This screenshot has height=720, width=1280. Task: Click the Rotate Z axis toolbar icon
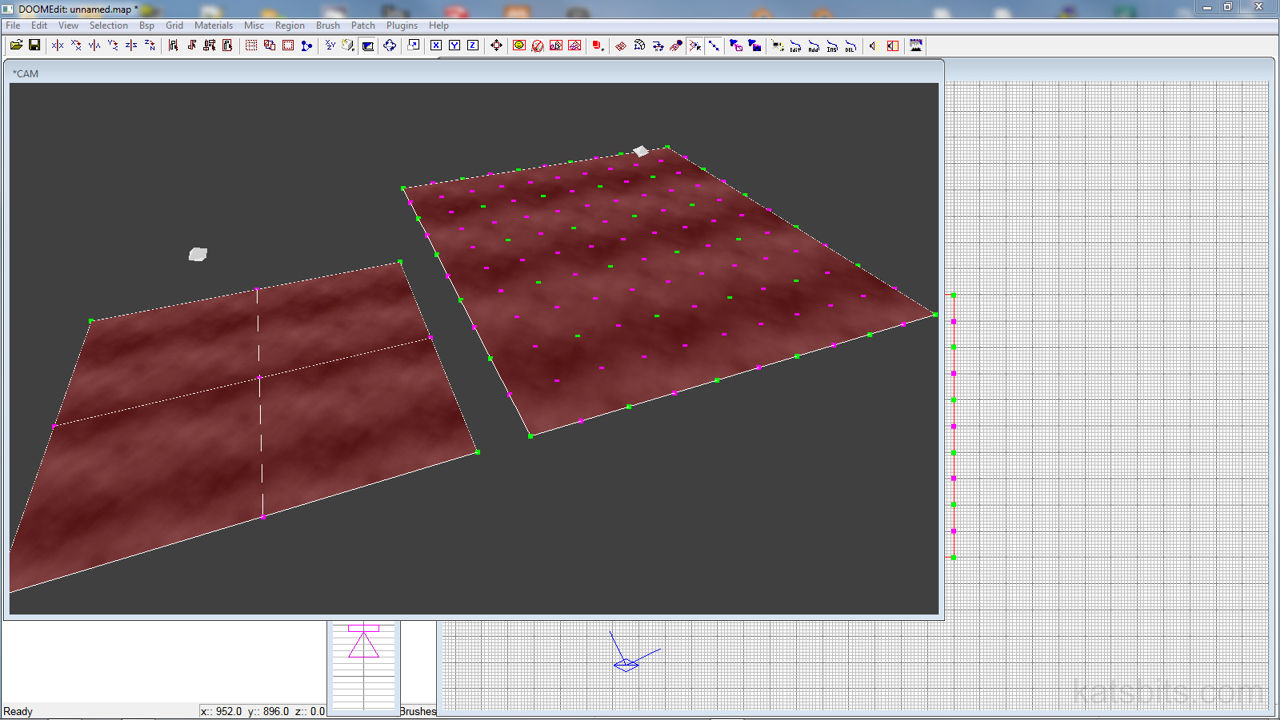click(150, 45)
